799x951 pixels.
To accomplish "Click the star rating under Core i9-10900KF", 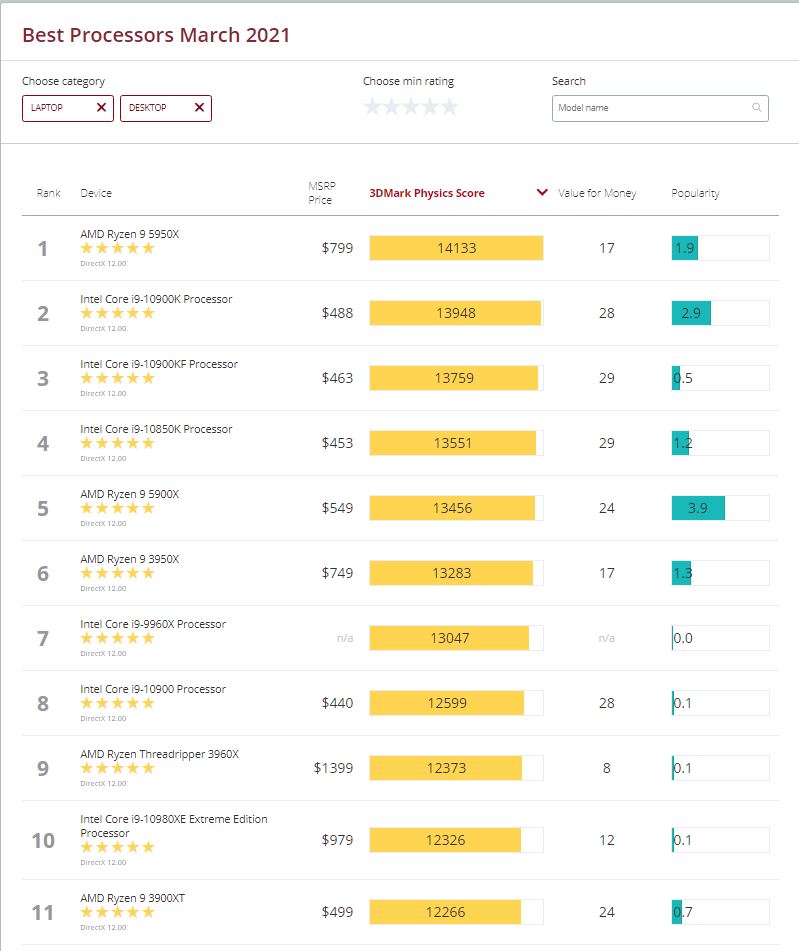I will 118,378.
